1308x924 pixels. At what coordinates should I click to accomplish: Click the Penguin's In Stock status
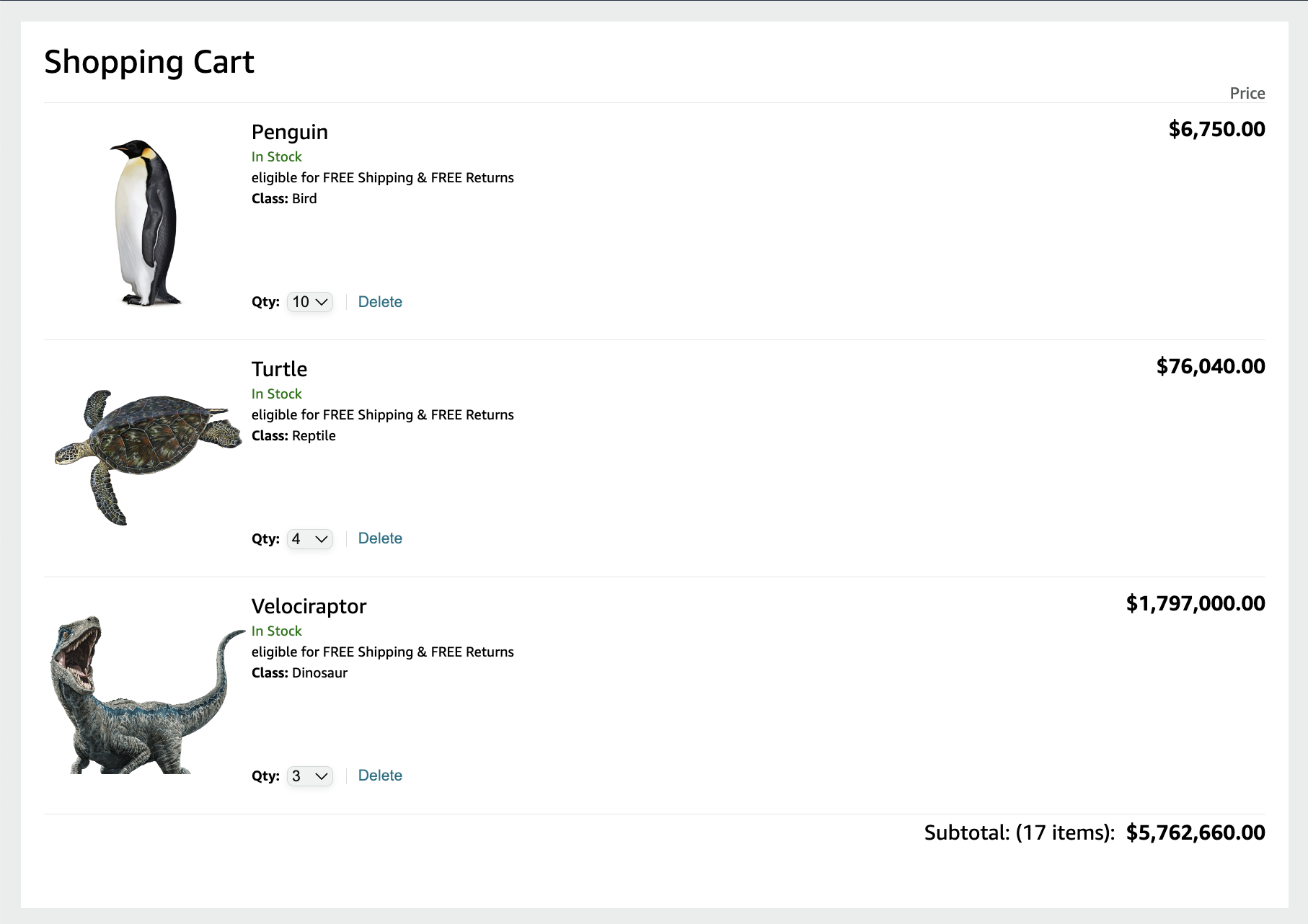pos(276,157)
